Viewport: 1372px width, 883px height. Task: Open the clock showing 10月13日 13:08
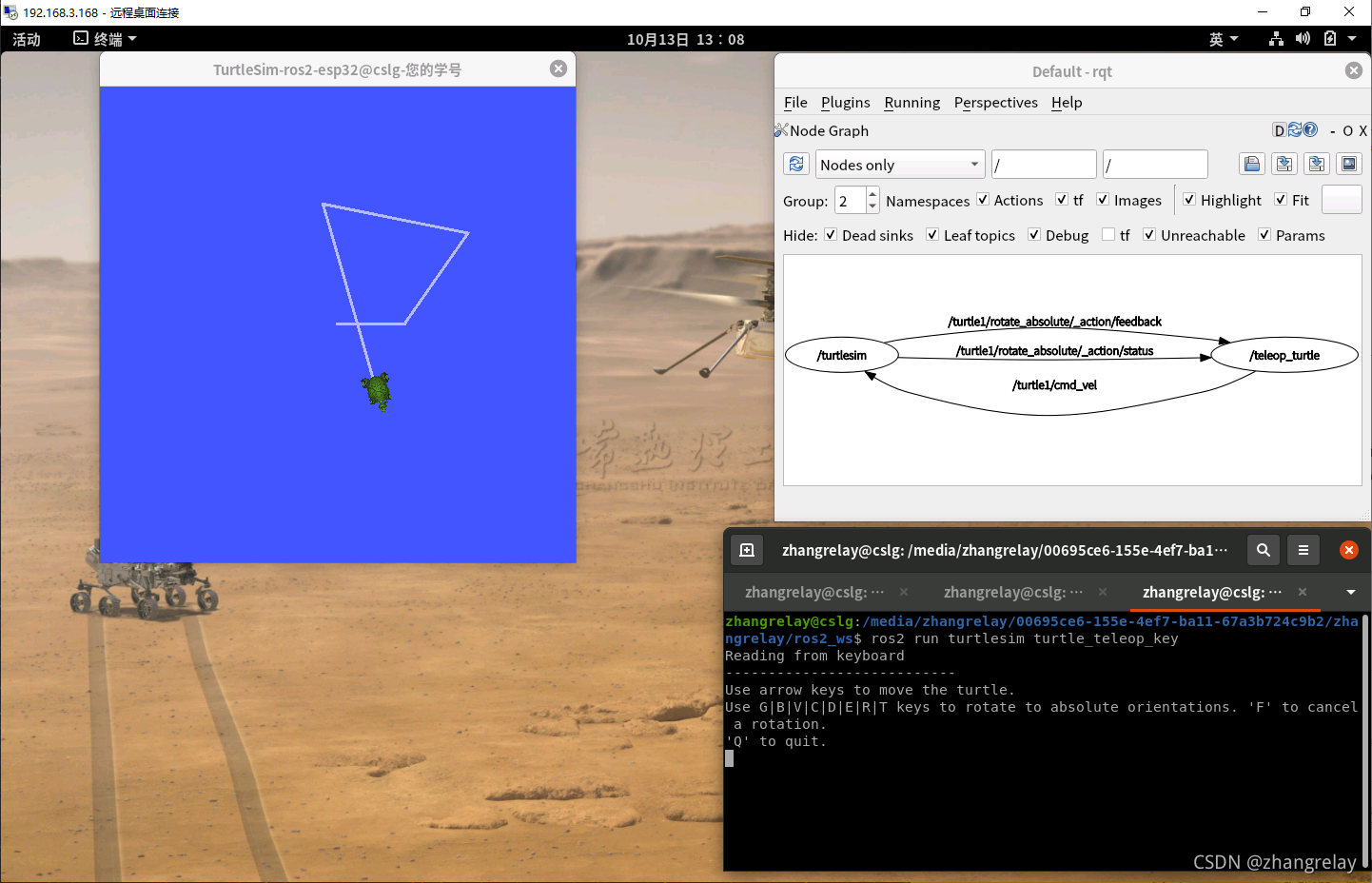685,39
